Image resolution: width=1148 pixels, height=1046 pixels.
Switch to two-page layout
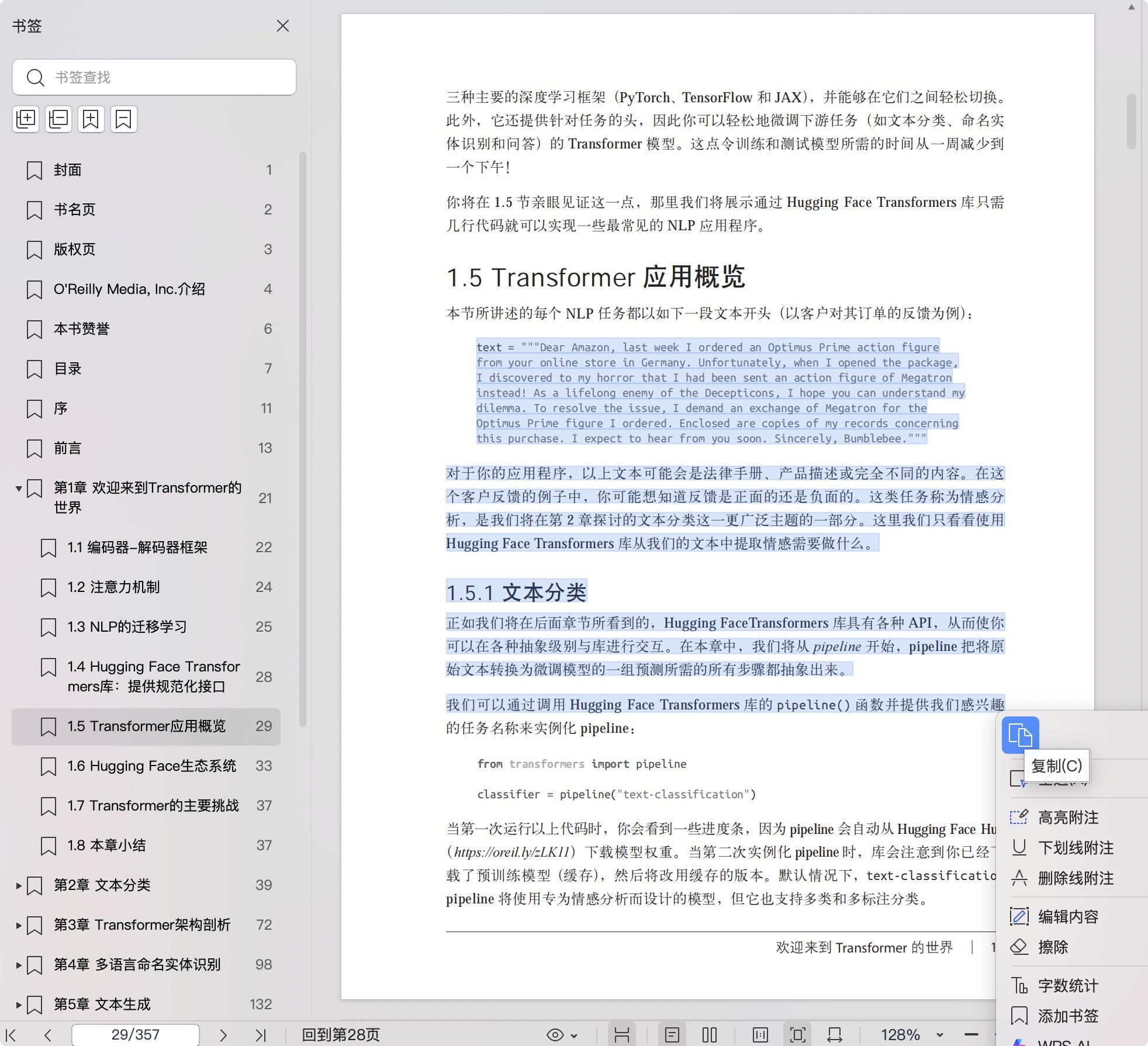[710, 1035]
